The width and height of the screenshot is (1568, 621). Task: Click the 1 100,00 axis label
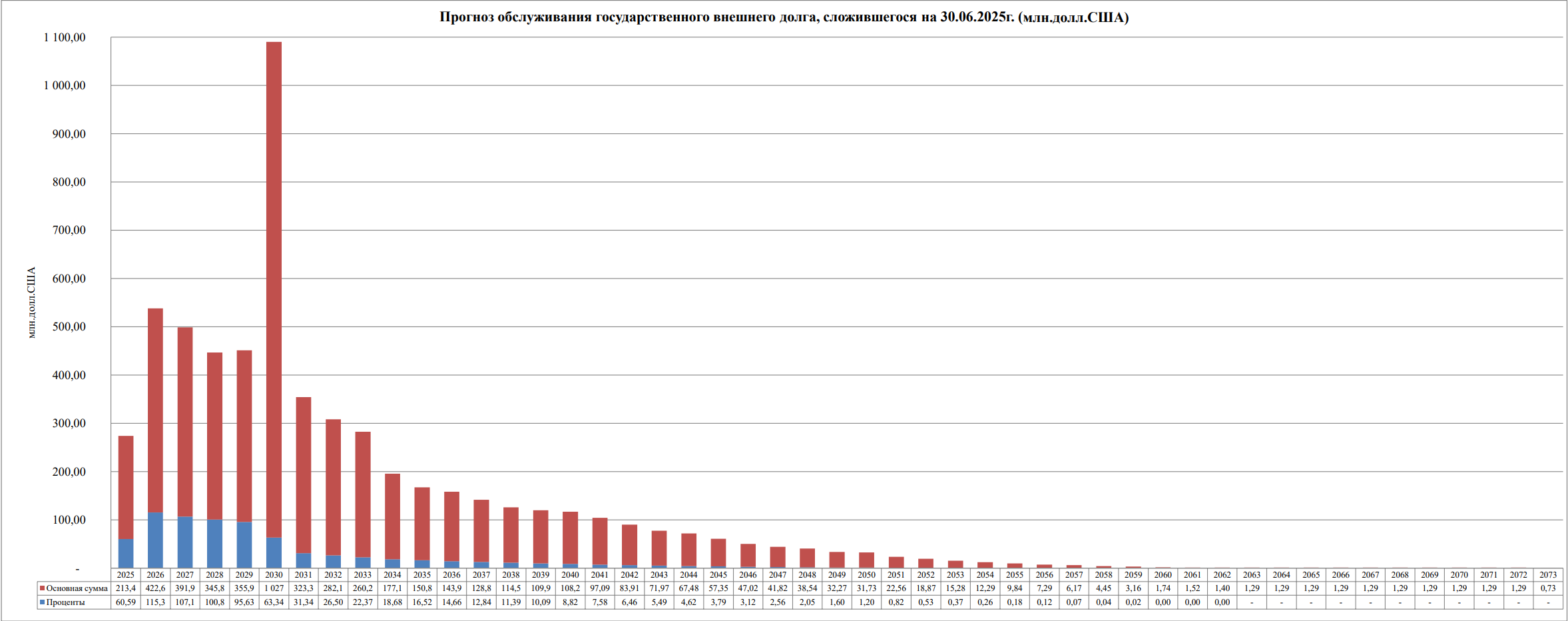coord(65,37)
